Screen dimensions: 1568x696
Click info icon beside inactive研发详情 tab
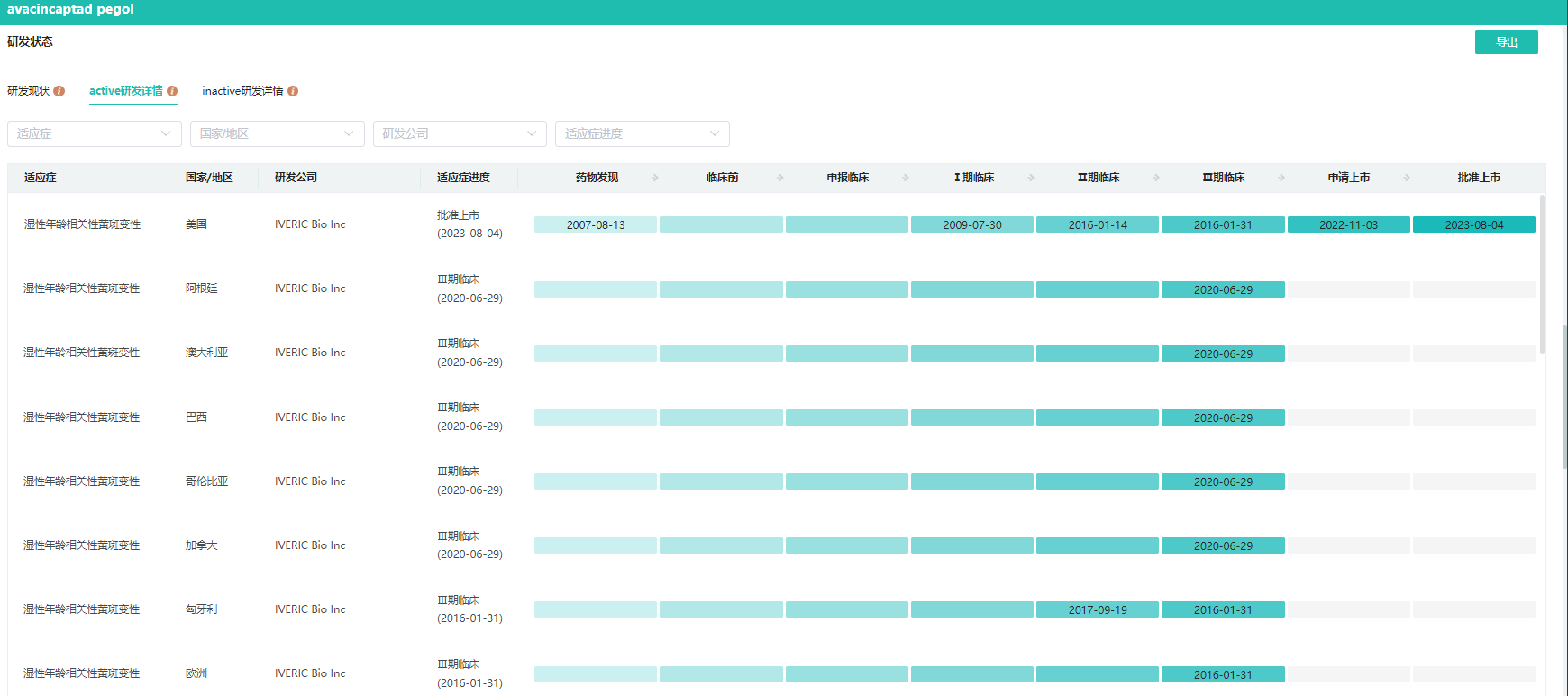293,91
